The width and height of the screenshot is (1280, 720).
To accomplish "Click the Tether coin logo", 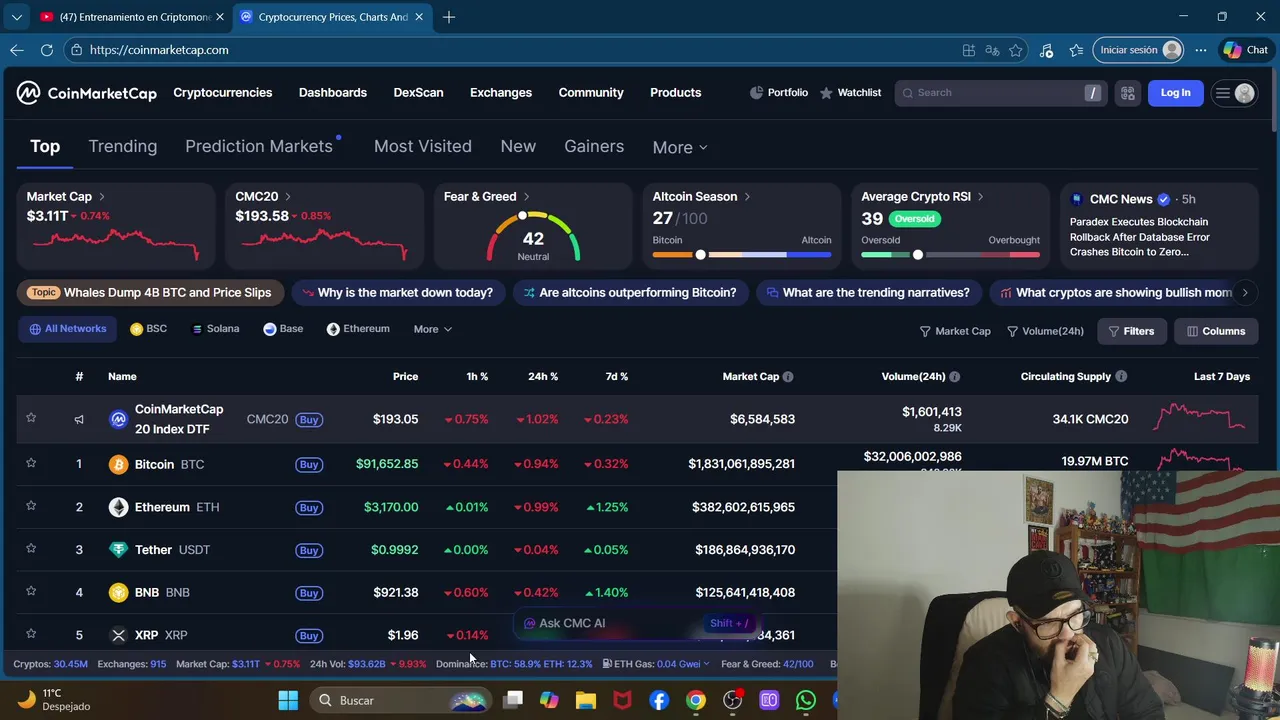I will point(118,550).
